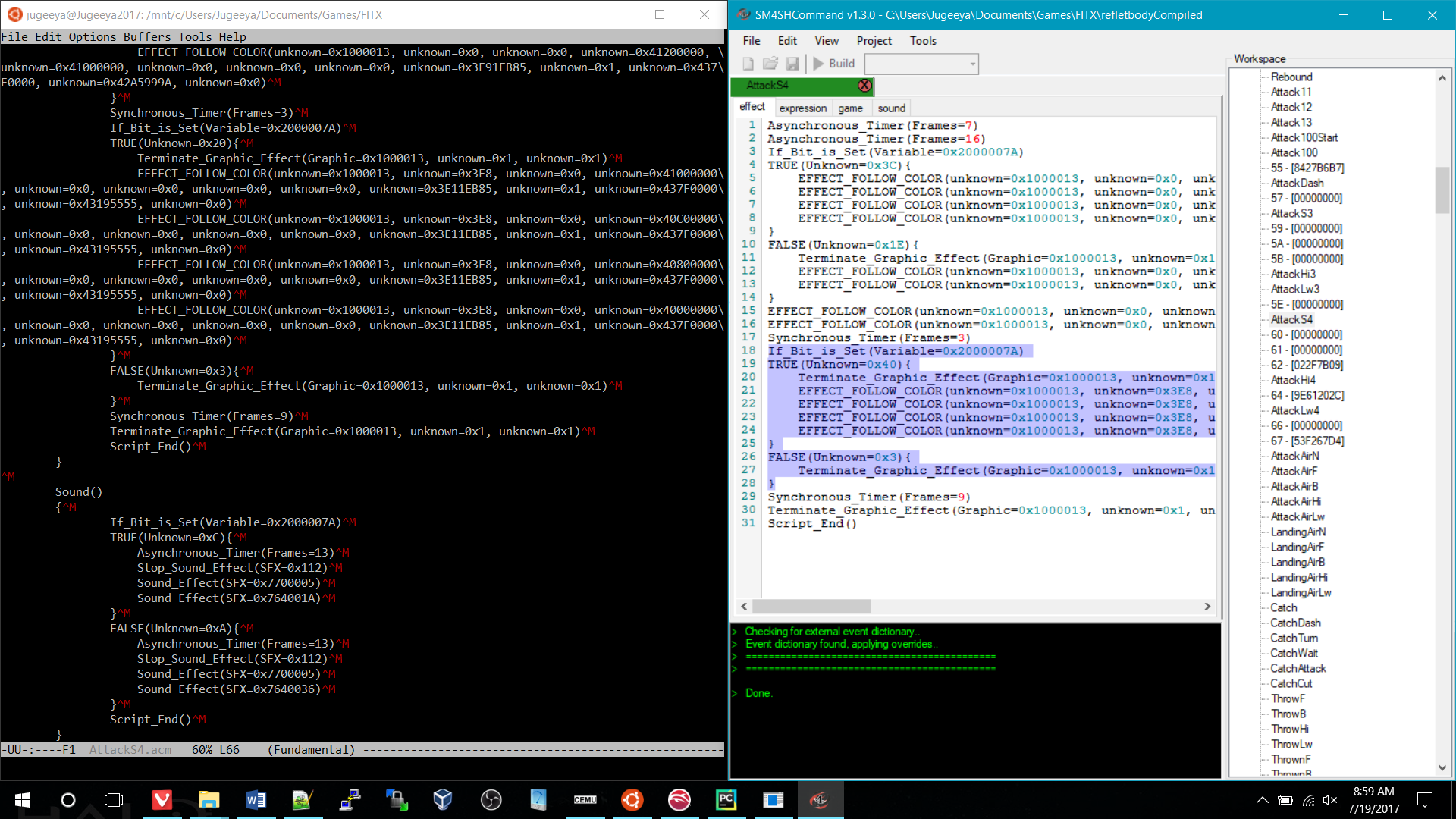Open the Emacs File menu
Viewport: 1456px width, 819px height.
click(x=14, y=36)
